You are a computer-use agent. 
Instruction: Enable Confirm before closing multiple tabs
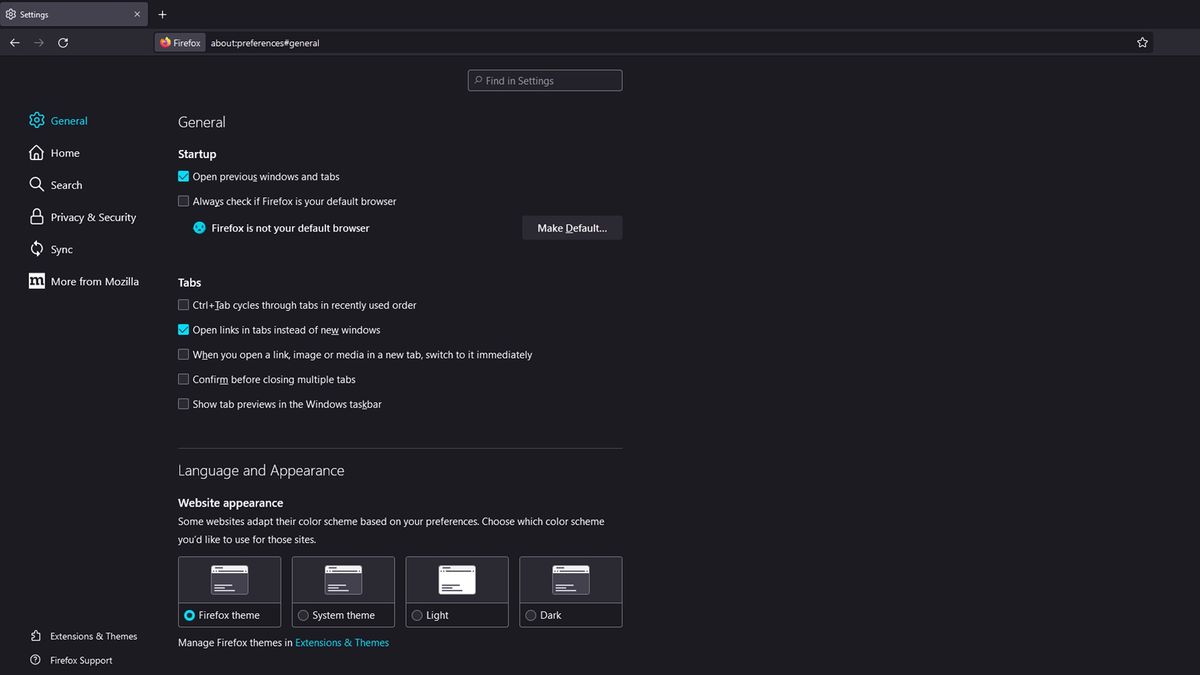coord(184,379)
